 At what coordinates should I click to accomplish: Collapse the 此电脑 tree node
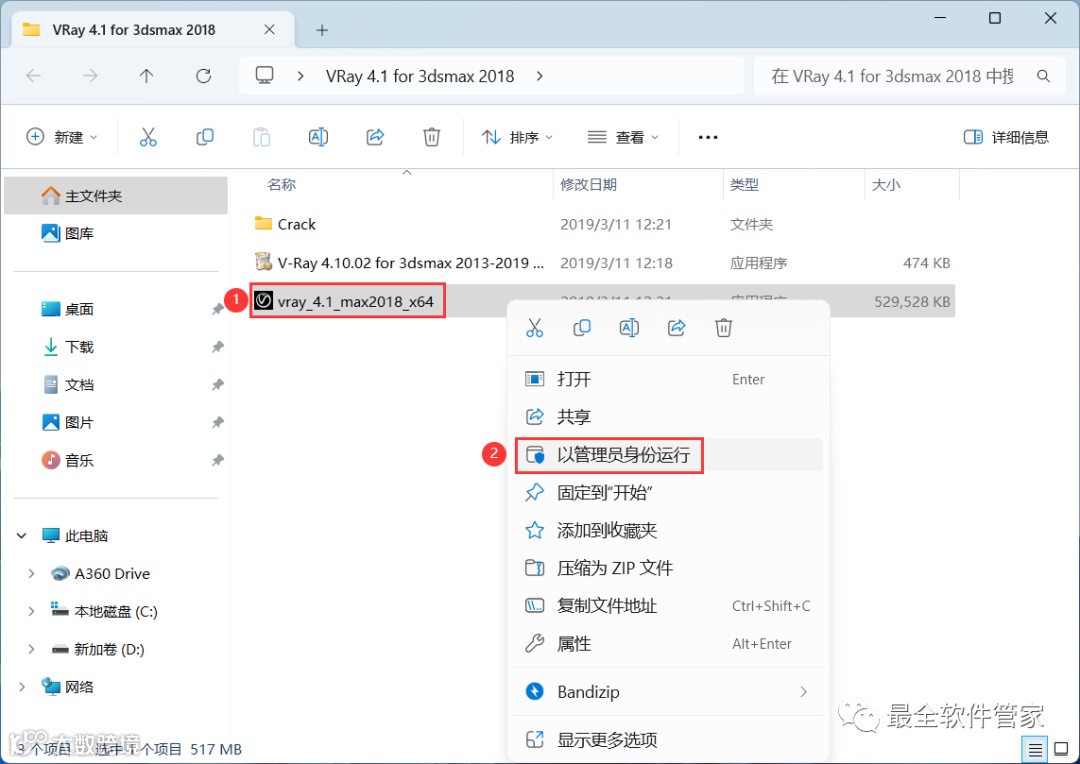tap(21, 535)
